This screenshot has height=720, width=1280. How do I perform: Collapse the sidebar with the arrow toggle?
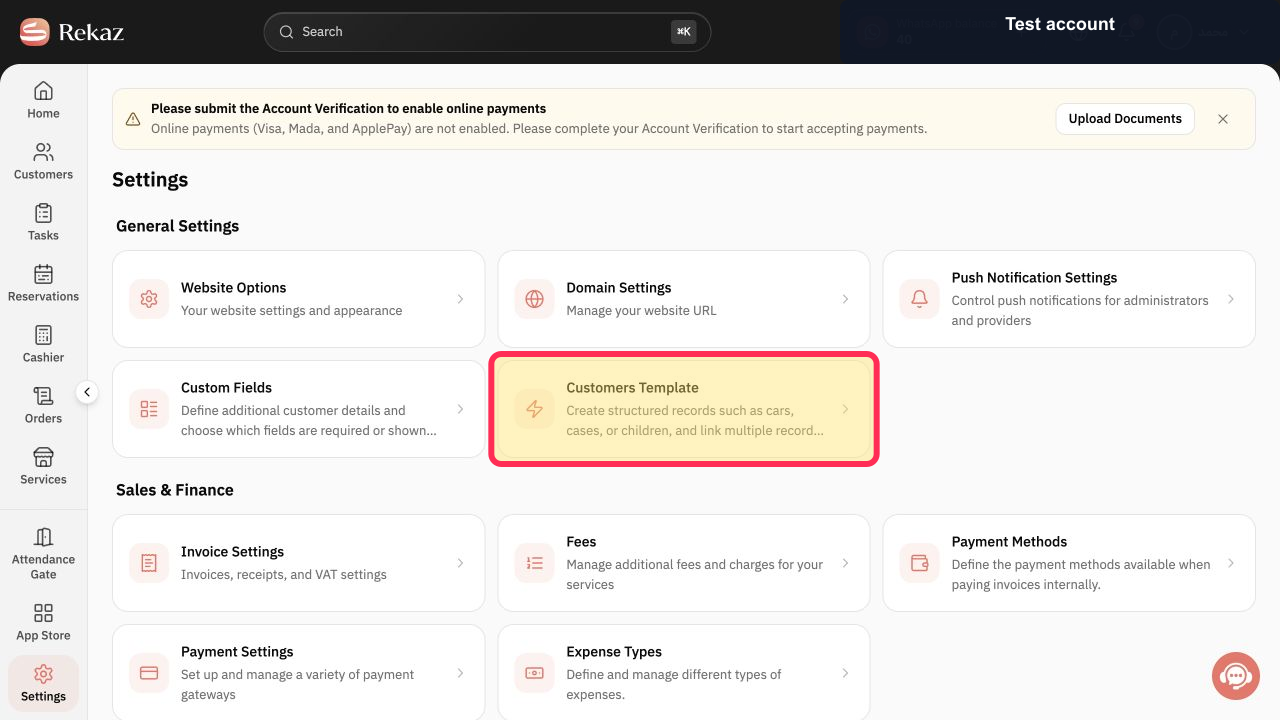(87, 392)
